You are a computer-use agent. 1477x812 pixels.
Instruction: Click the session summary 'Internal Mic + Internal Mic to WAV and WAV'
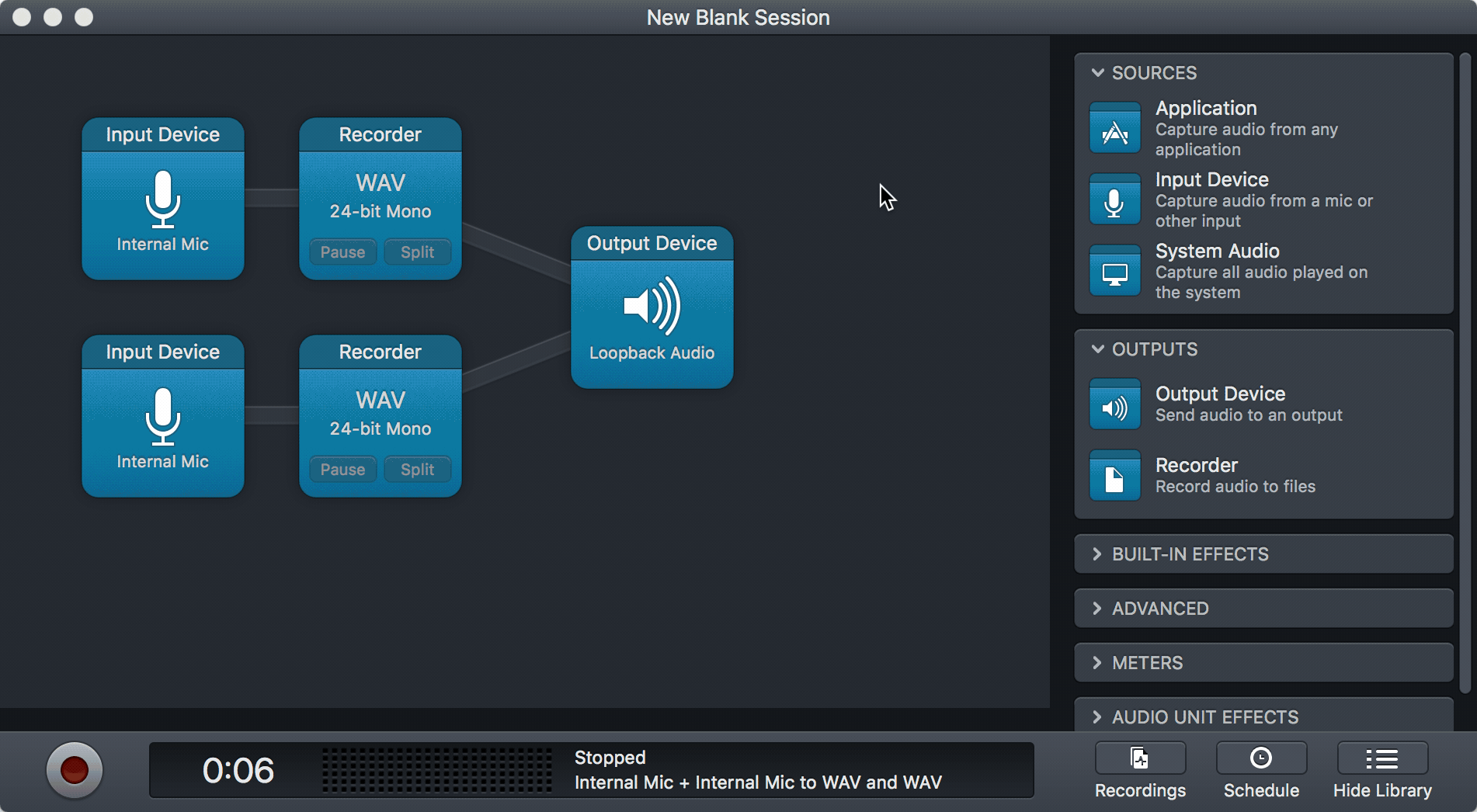tap(758, 783)
